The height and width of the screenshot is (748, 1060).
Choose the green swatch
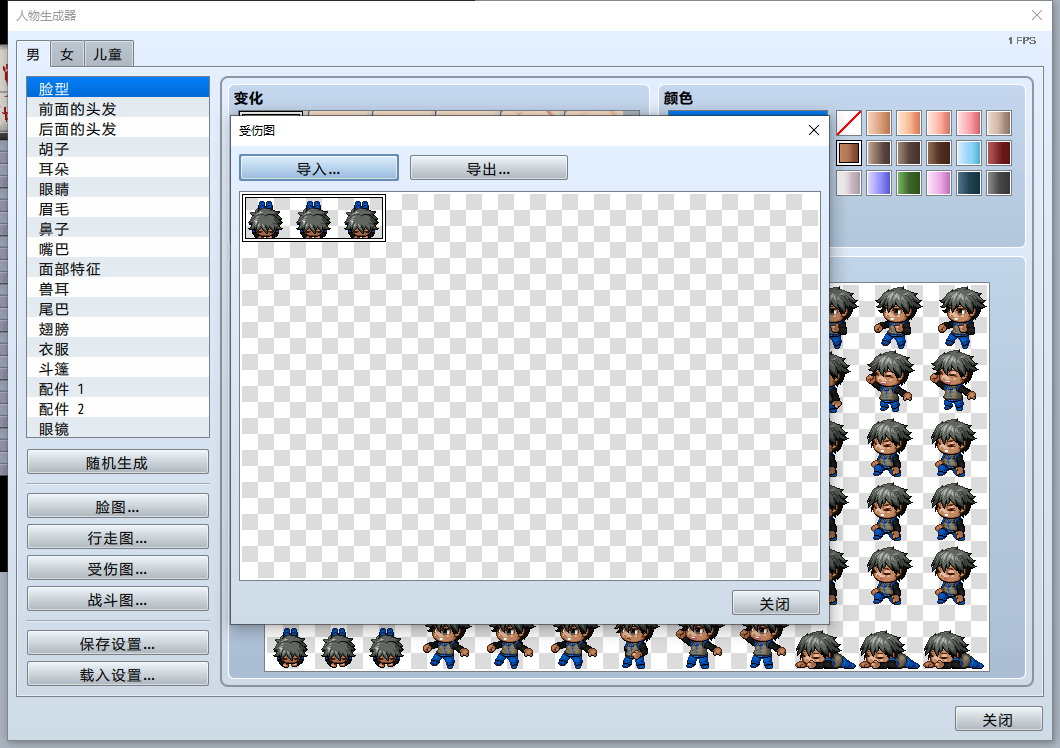point(909,183)
